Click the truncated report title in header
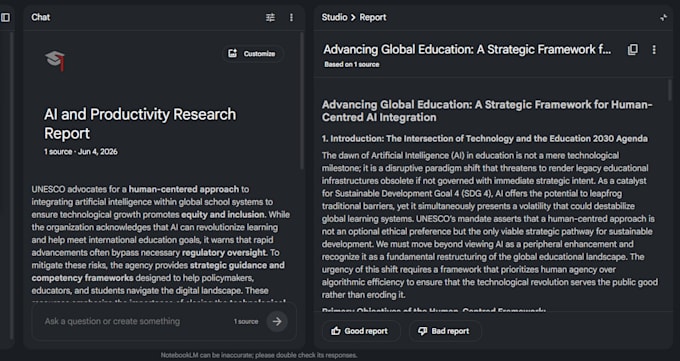This screenshot has width=680, height=361. (467, 50)
